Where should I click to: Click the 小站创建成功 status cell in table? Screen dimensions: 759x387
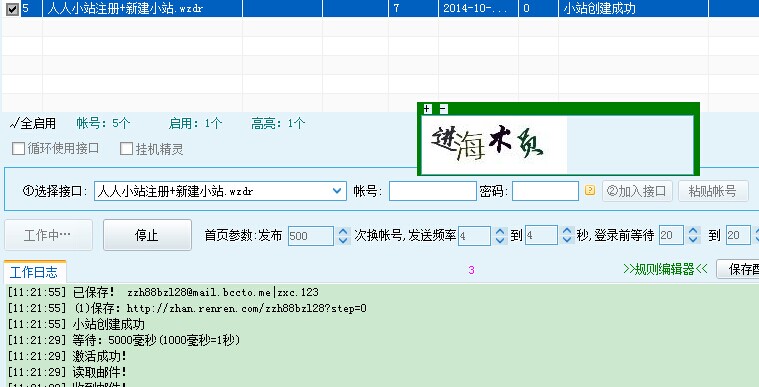click(633, 8)
